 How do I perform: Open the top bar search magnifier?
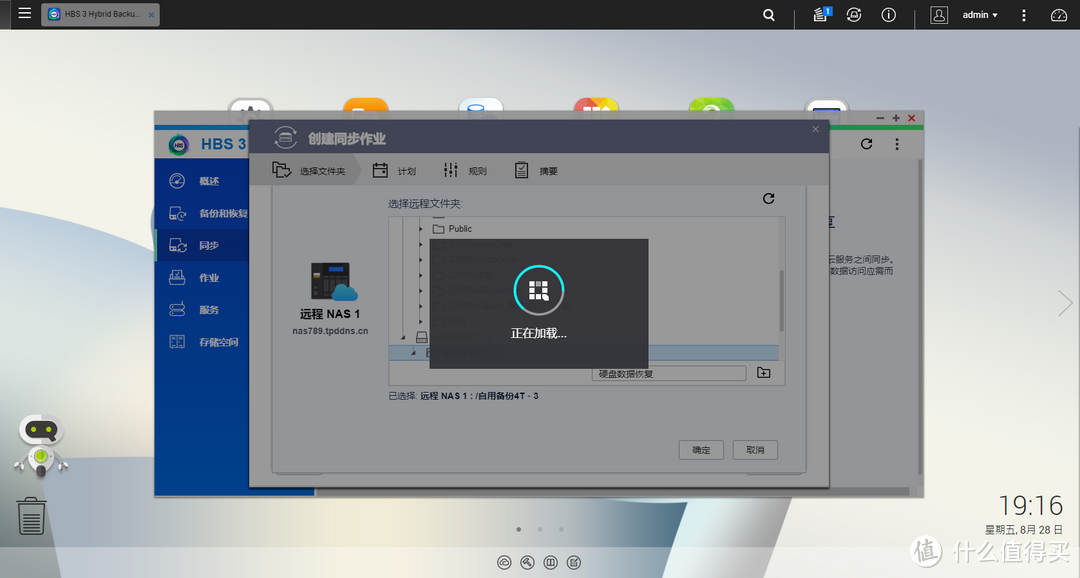(x=769, y=14)
